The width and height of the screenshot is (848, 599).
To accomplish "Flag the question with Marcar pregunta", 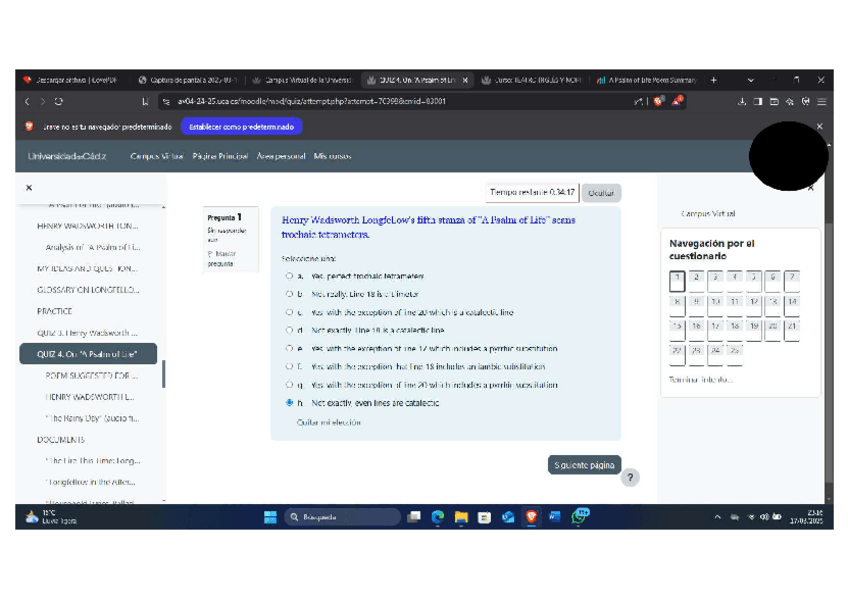I will pos(223,259).
